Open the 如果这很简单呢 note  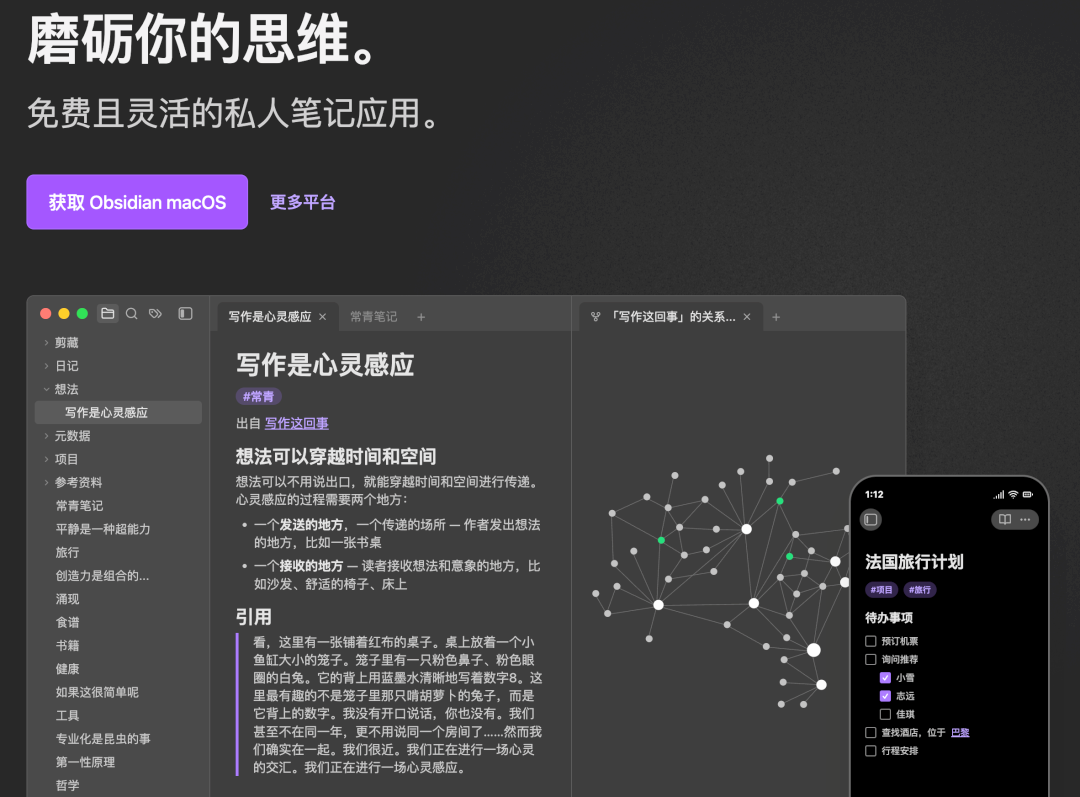coord(97,692)
